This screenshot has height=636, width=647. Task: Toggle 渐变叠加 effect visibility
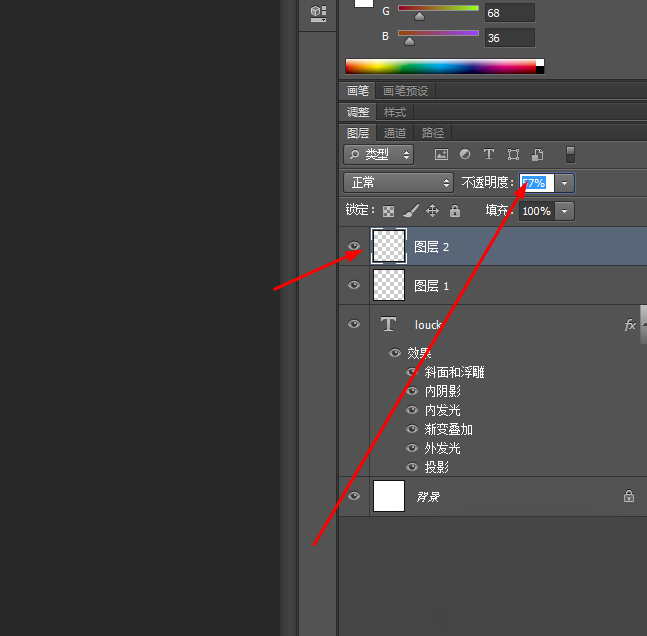[412, 429]
